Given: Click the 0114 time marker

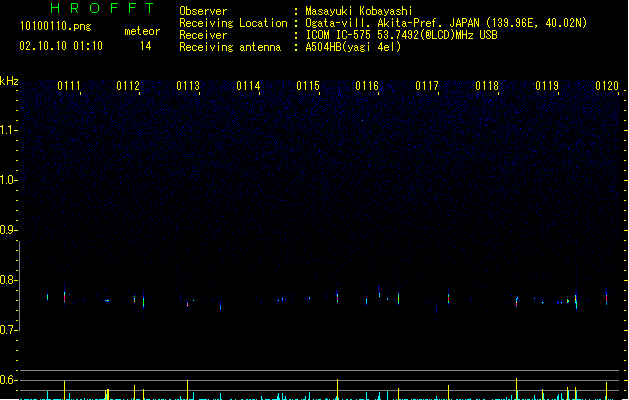Looking at the screenshot, I should click(248, 86).
